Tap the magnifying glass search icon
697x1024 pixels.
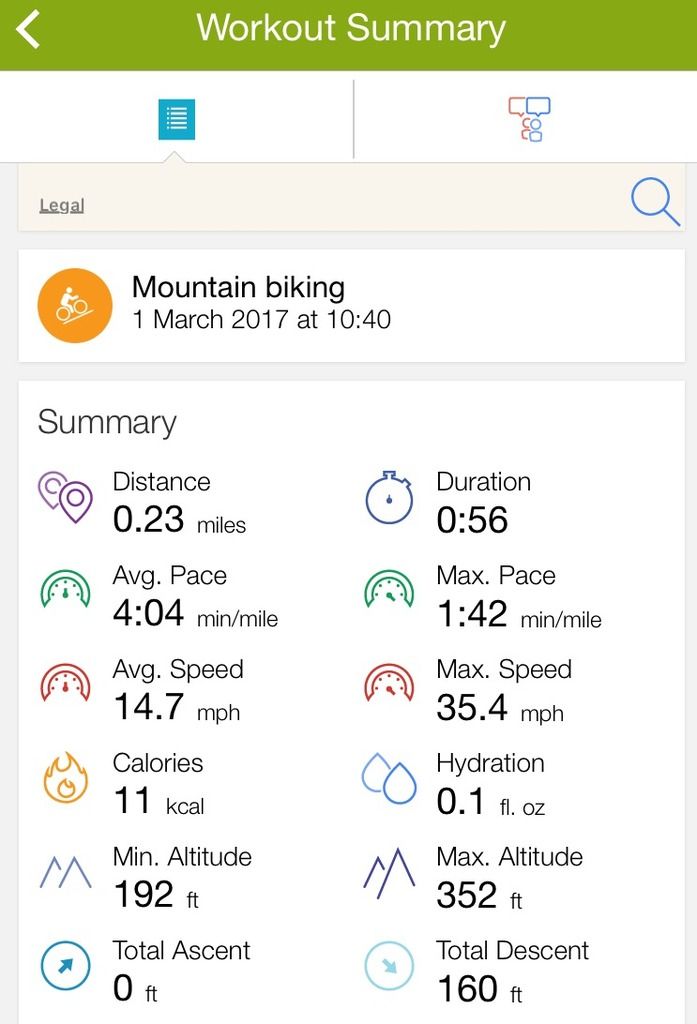(x=655, y=202)
